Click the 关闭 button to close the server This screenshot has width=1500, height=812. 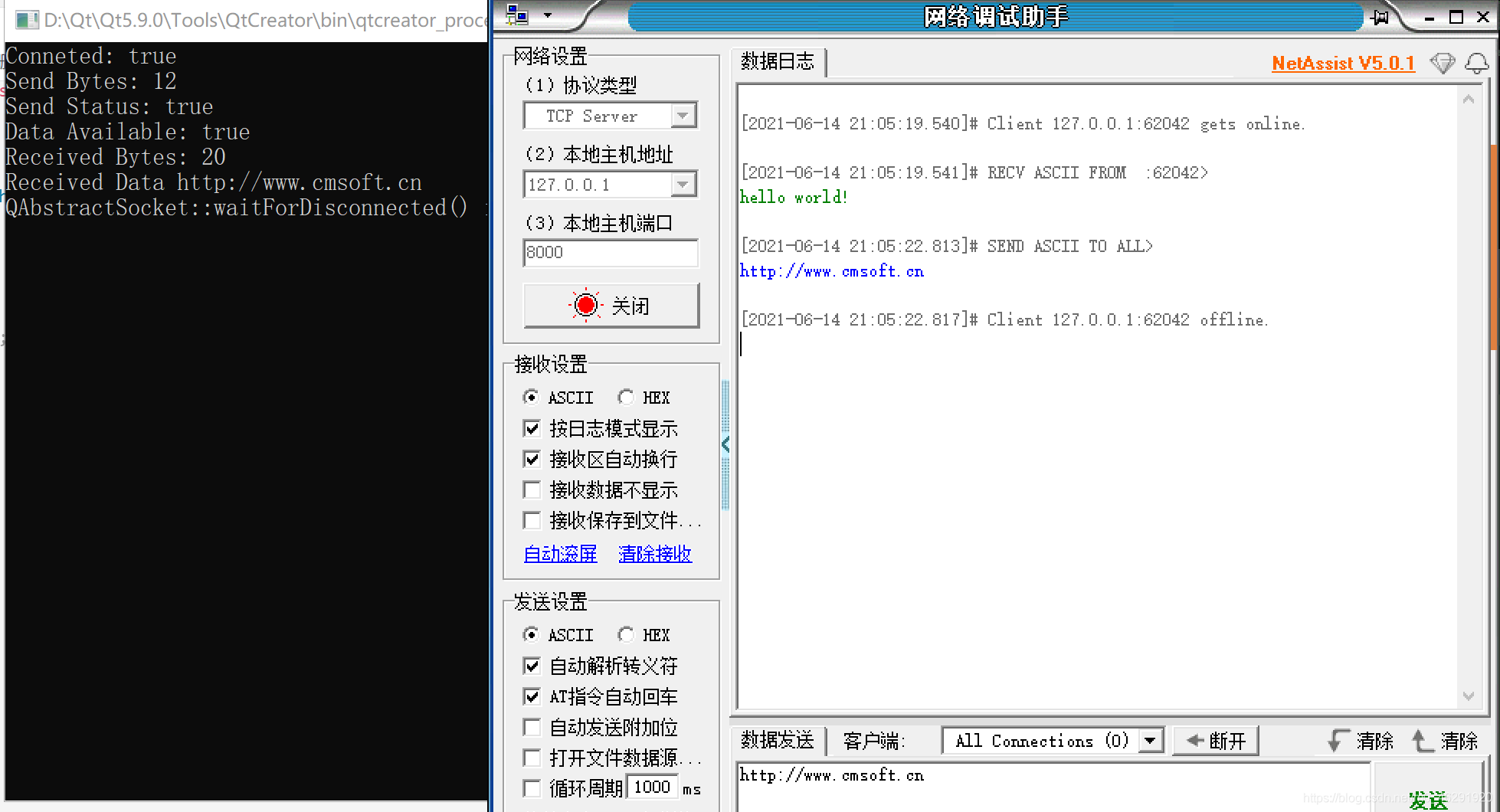coord(611,306)
